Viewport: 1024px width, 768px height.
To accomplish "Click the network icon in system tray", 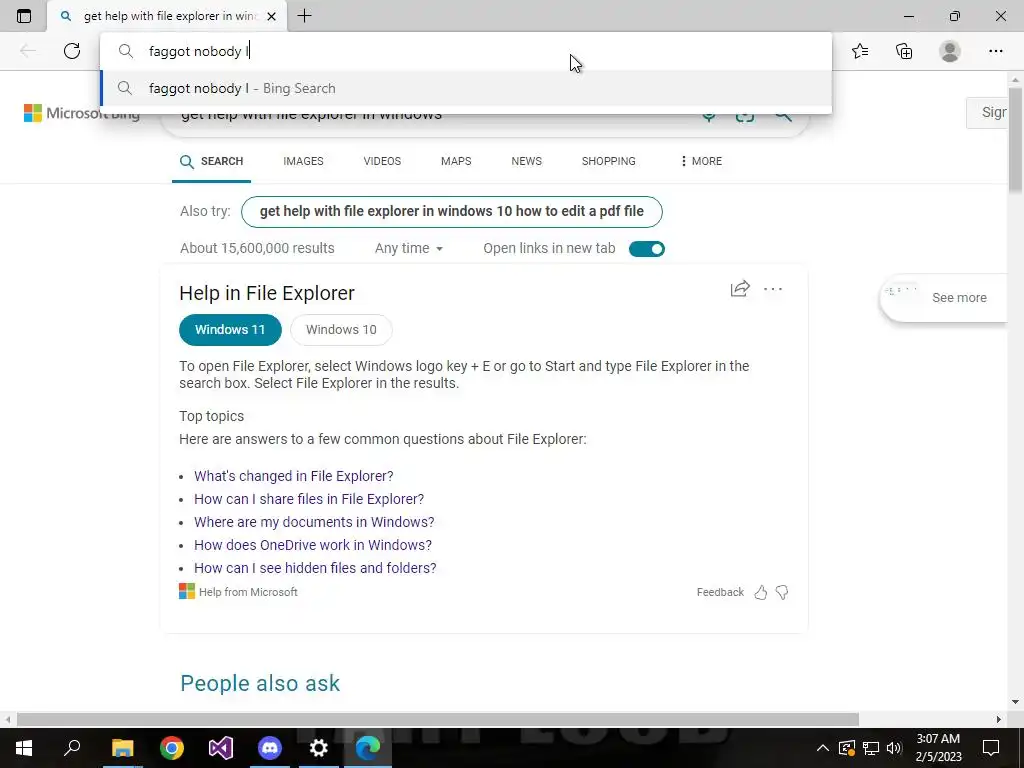I will pos(871,748).
